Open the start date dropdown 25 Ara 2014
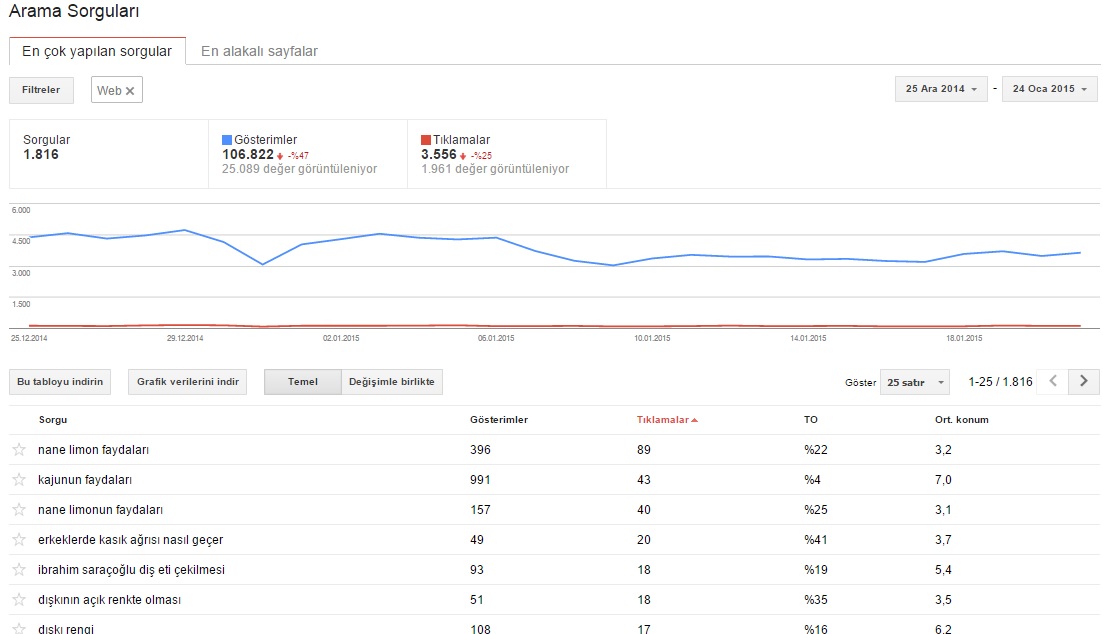Screen dimensions: 1103x634 tap(942, 89)
